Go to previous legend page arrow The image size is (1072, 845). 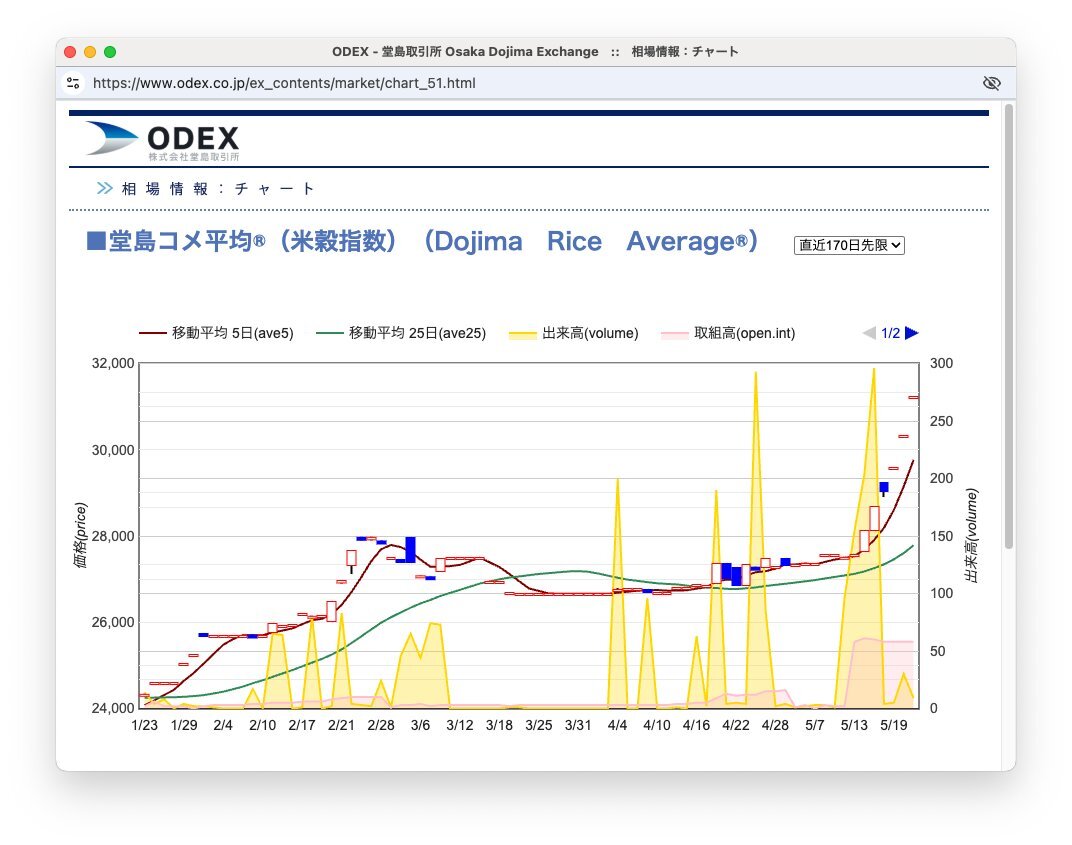click(869, 333)
